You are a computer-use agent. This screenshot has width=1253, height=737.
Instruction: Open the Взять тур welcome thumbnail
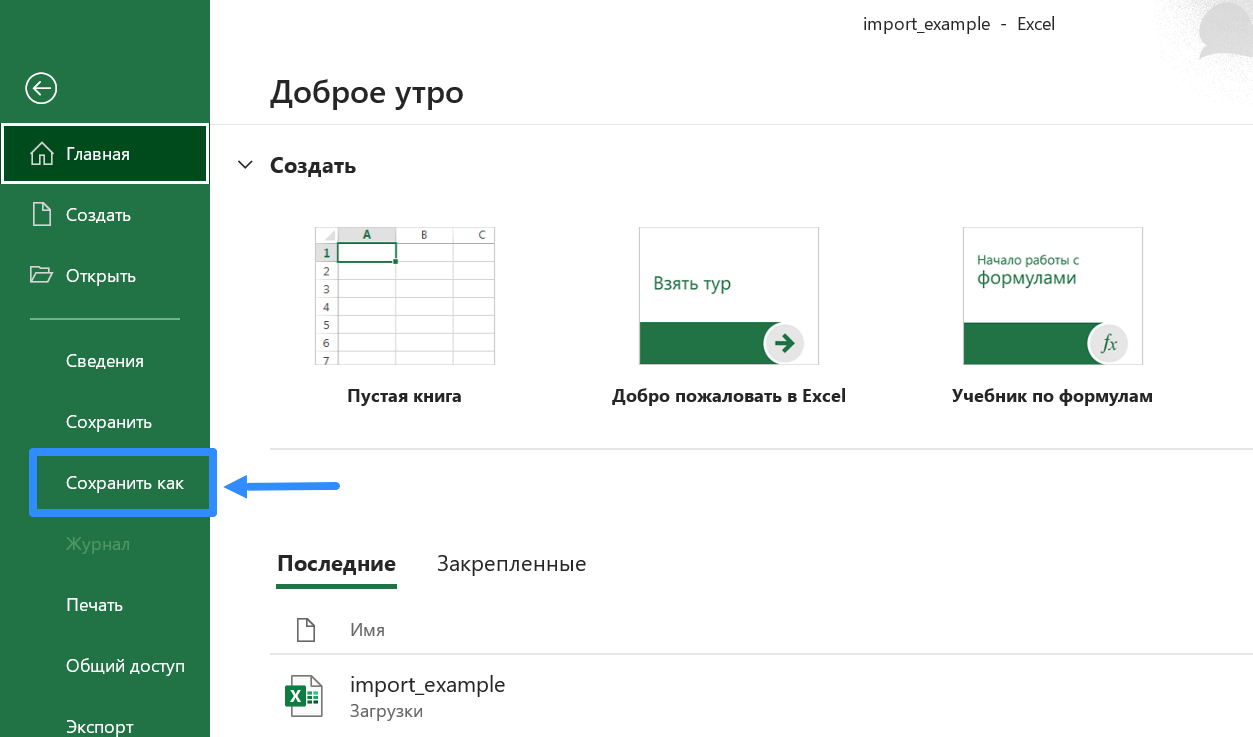pos(729,295)
